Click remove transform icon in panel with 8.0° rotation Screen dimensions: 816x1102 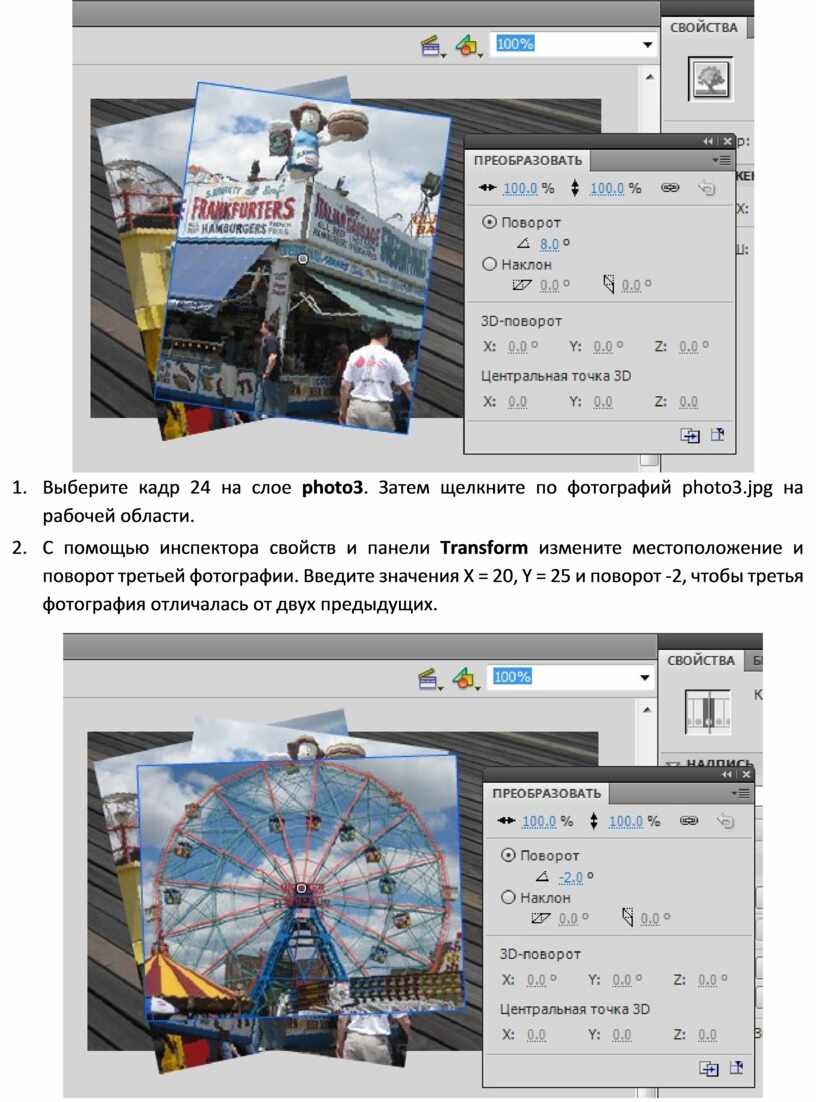point(718,434)
